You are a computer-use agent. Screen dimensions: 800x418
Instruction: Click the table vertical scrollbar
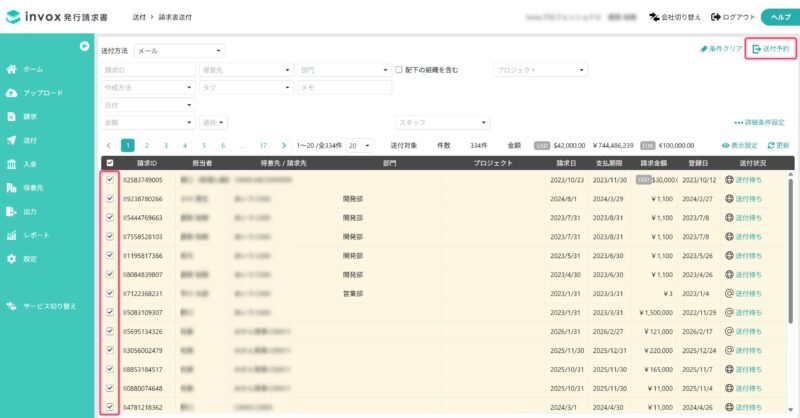(x=791, y=250)
